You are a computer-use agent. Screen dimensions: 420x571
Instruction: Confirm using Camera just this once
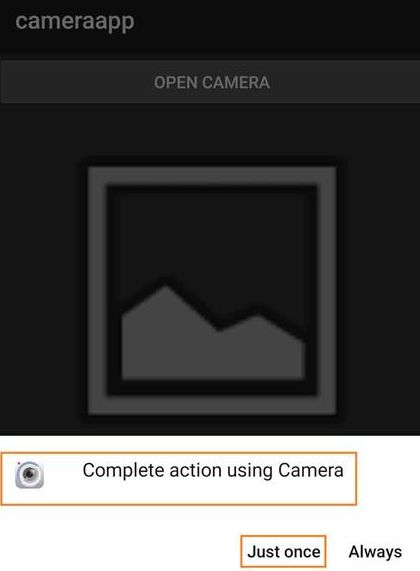click(x=283, y=551)
